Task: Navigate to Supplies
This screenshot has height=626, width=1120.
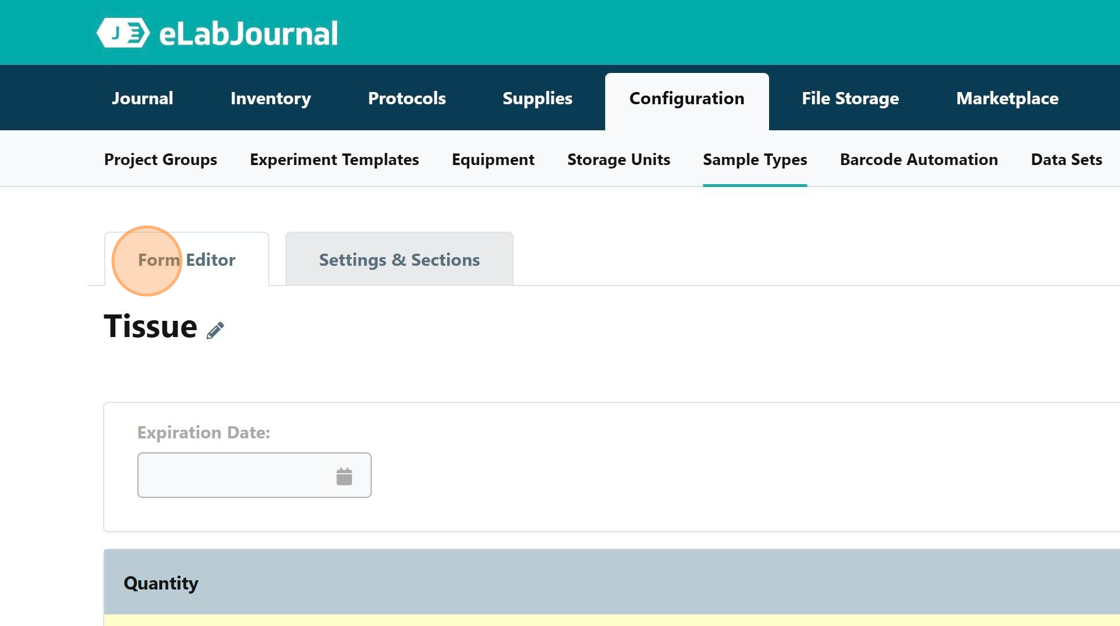Action: coord(537,99)
